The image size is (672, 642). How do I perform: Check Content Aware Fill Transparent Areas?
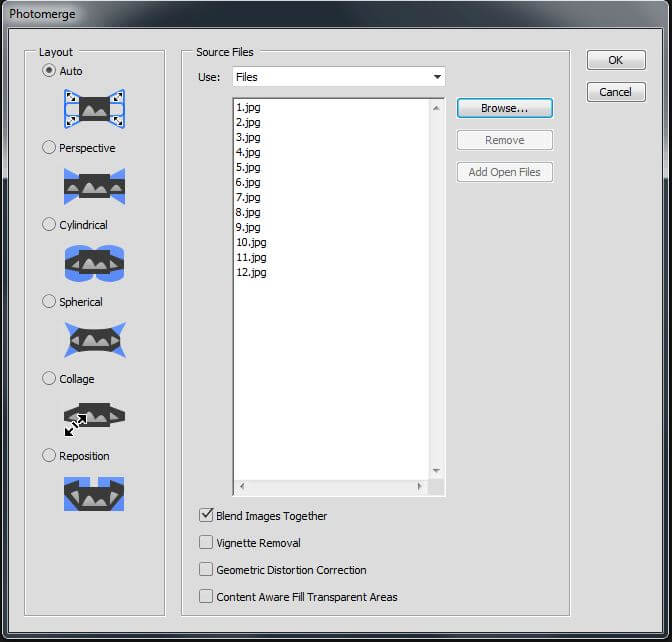tap(206, 597)
